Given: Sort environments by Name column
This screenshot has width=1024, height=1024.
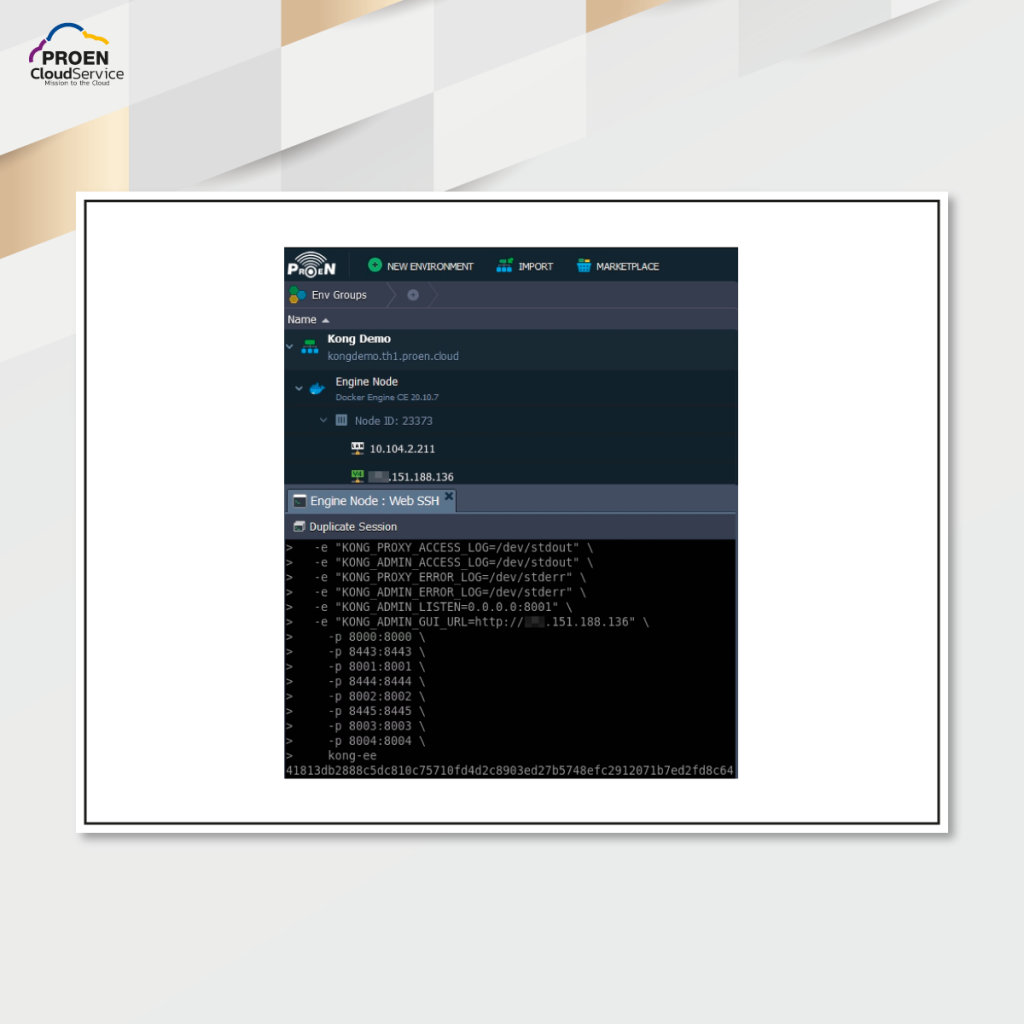Looking at the screenshot, I should 308,319.
